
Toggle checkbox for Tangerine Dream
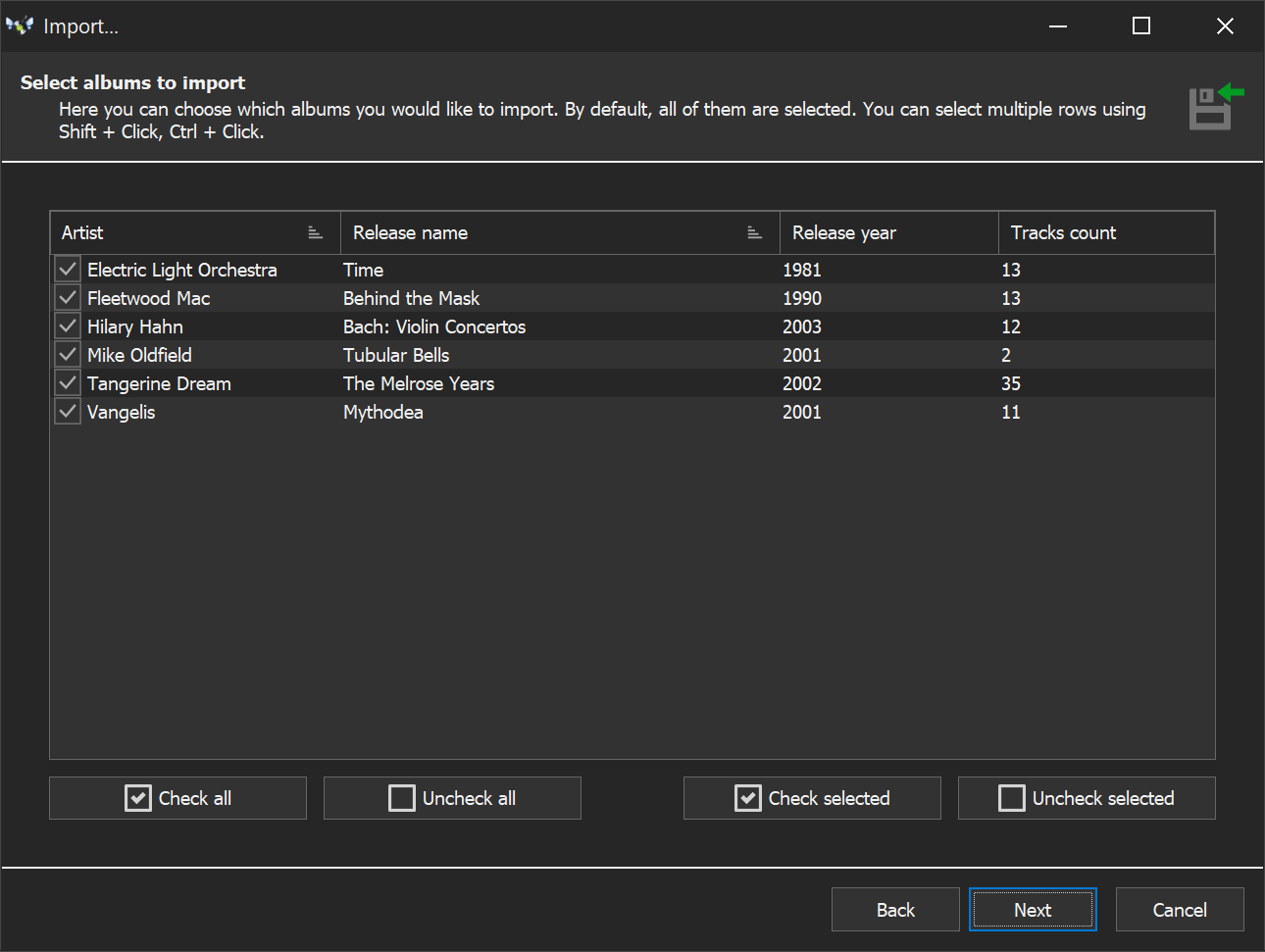(68, 383)
